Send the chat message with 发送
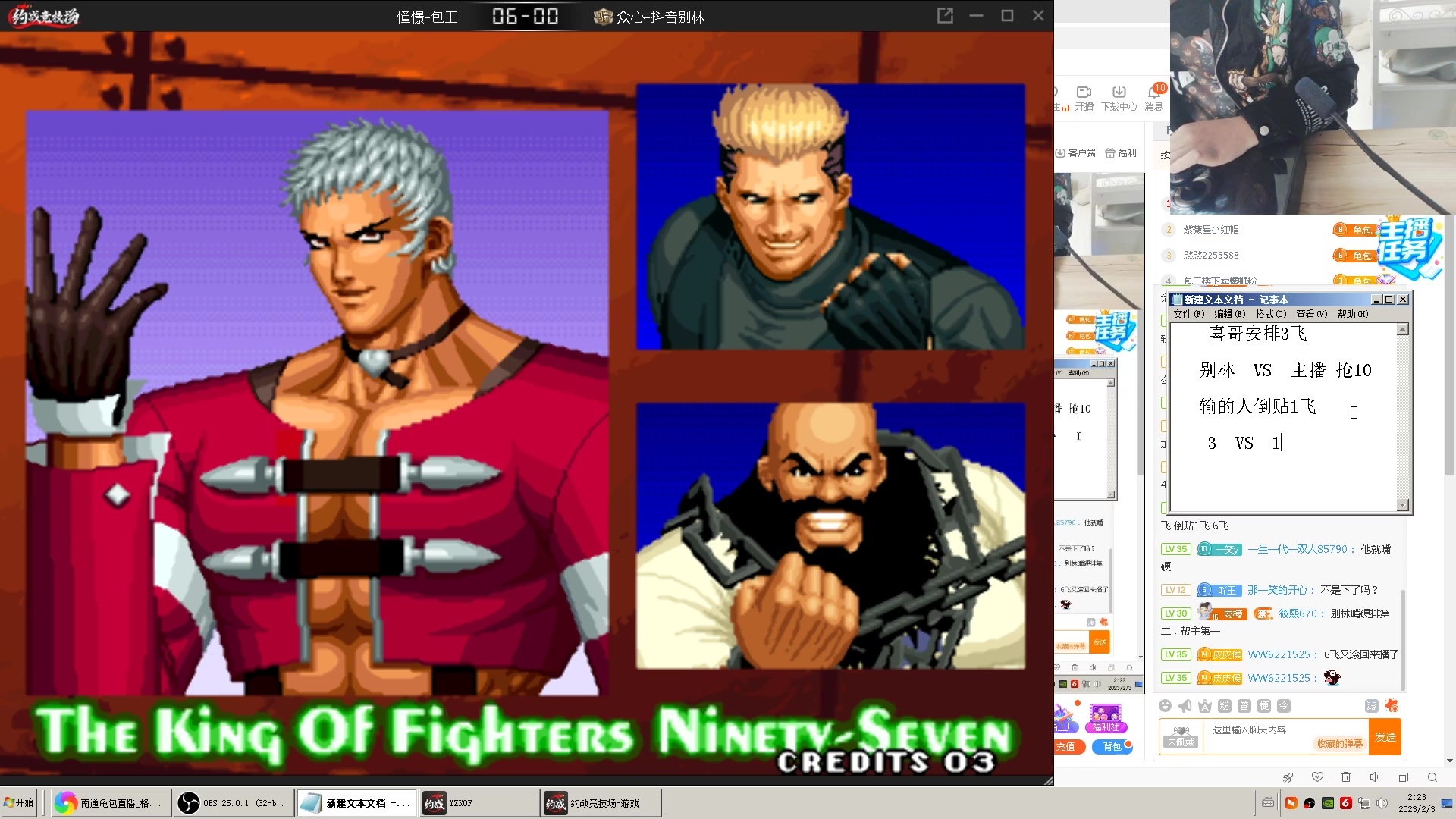This screenshot has height=819, width=1456. click(x=1385, y=737)
